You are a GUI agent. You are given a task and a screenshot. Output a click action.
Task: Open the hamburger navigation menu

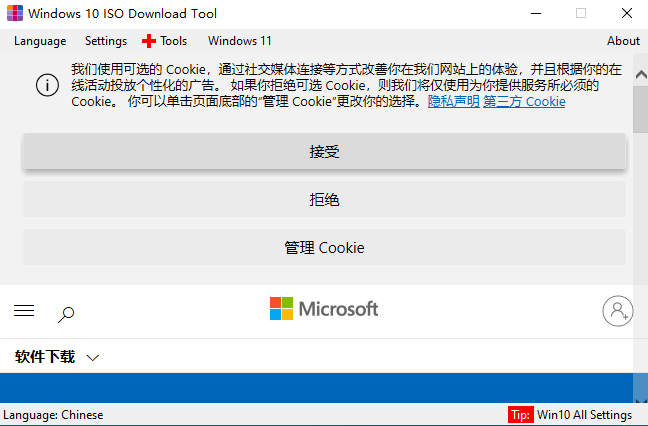[24, 311]
